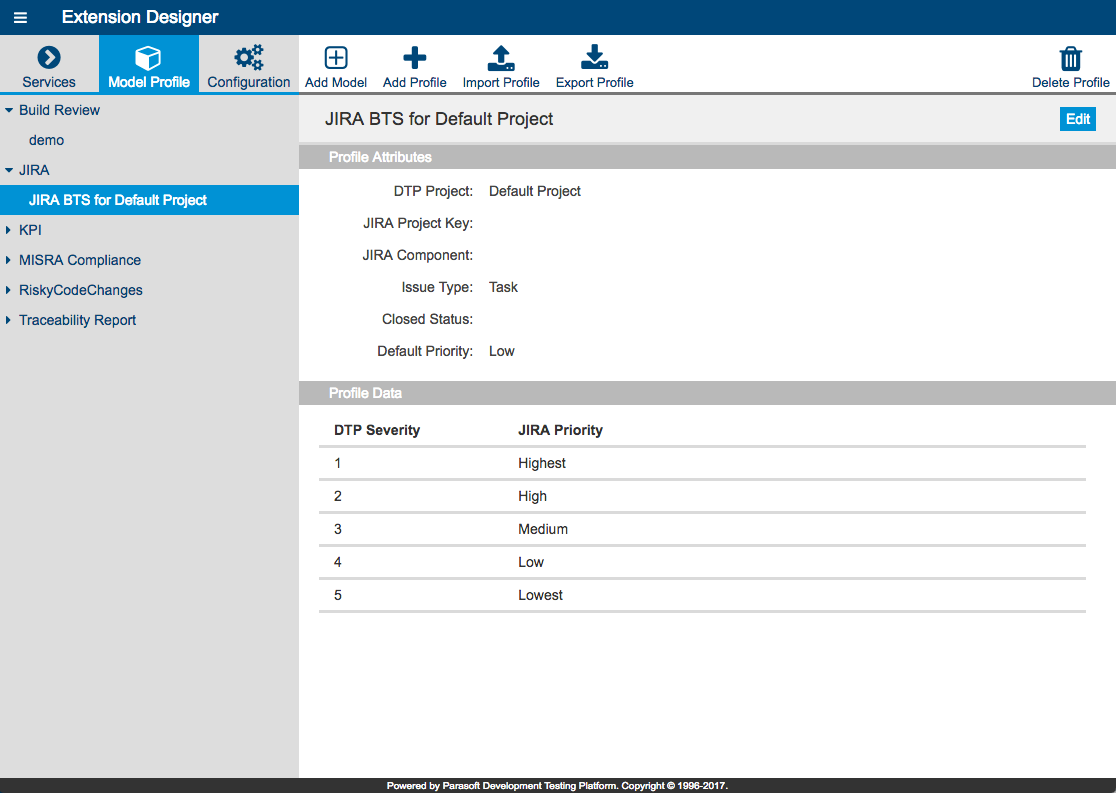1116x793 pixels.
Task: Select the MISRA Compliance tree node
Action: pyautogui.click(x=80, y=260)
